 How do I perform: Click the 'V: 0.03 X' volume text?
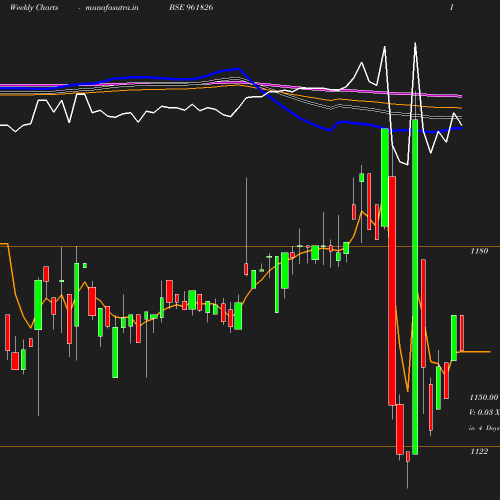pyautogui.click(x=484, y=412)
